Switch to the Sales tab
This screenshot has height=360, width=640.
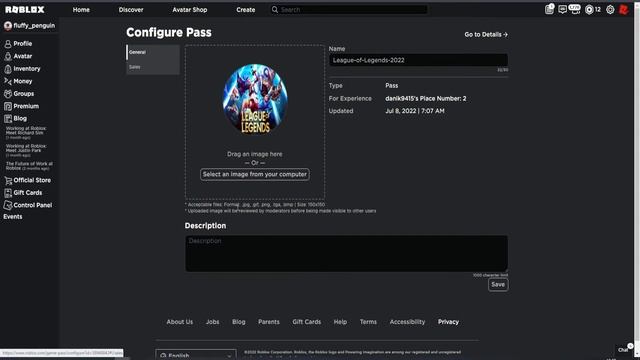click(153, 67)
